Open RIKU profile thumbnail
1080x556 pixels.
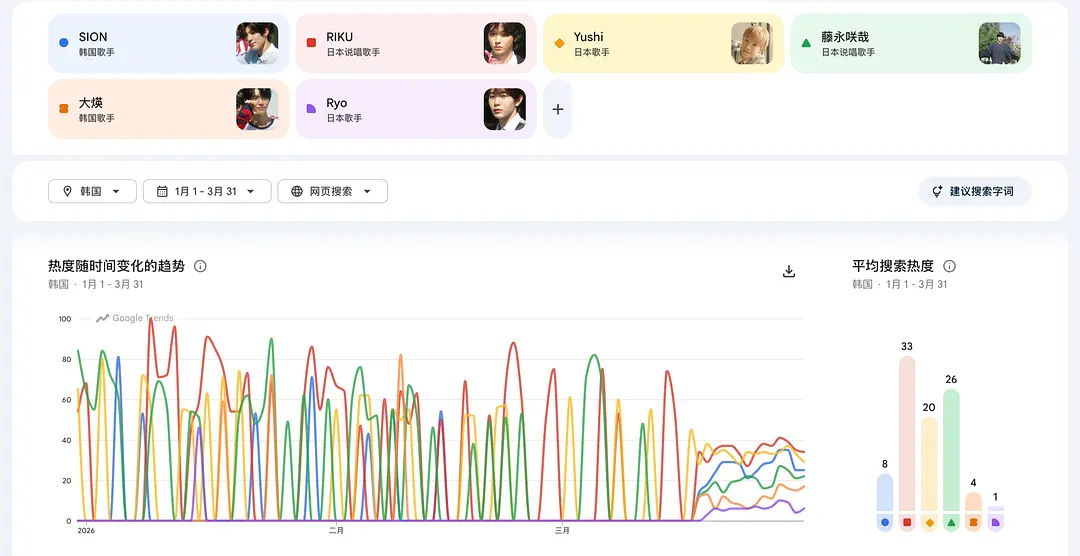(505, 43)
